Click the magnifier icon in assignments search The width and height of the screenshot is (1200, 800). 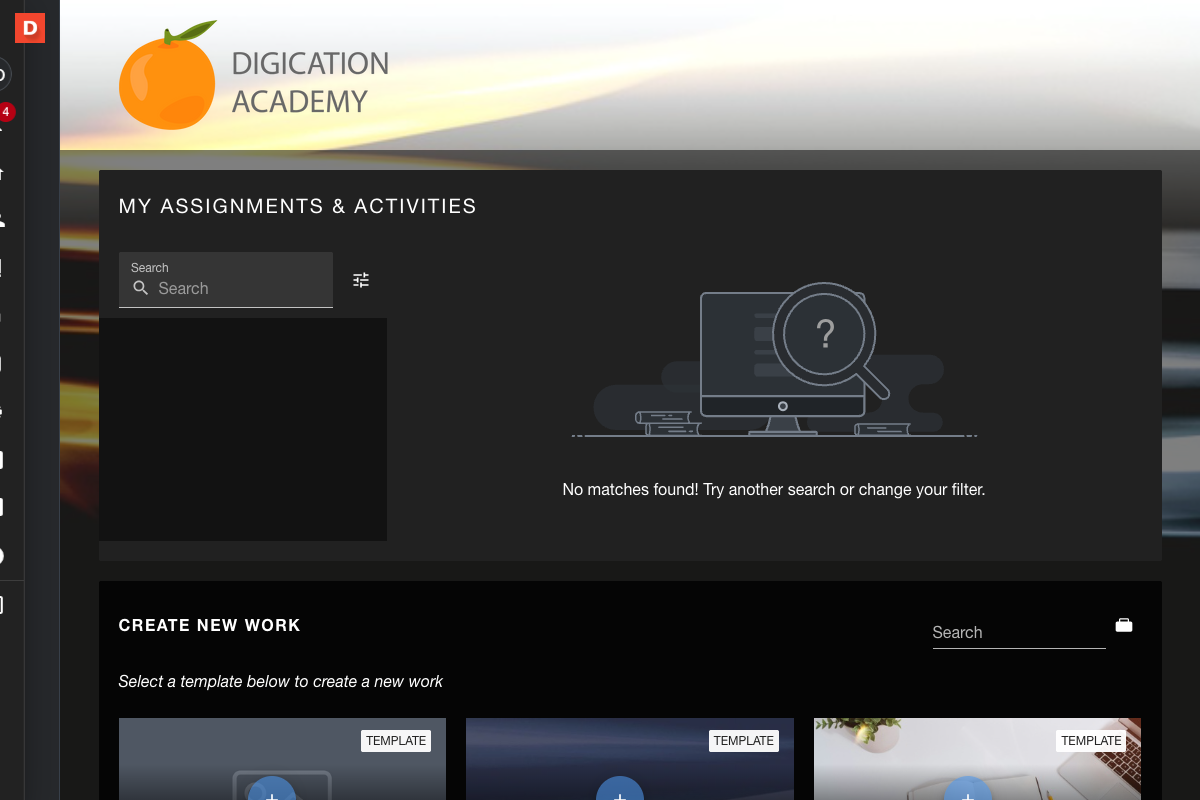[x=141, y=288]
